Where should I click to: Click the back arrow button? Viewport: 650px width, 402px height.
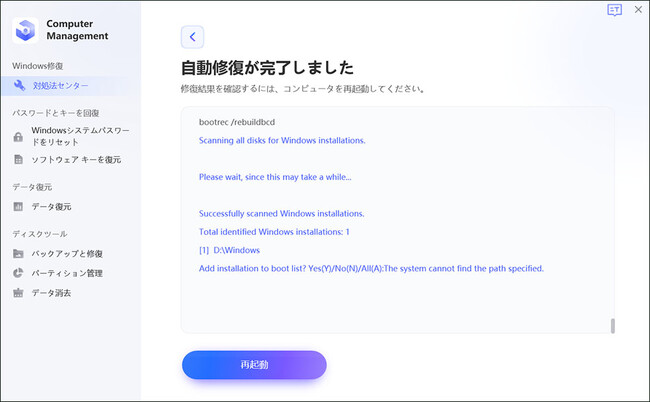(193, 37)
